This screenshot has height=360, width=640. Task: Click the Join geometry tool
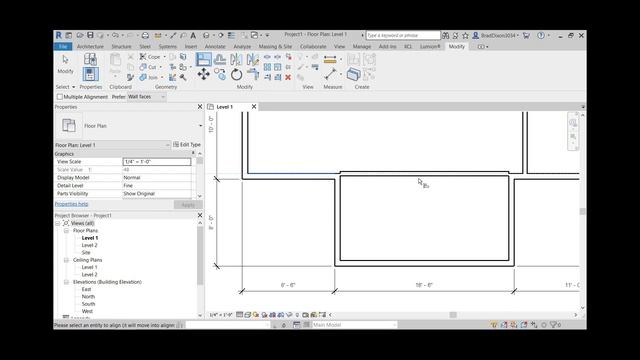pos(149,77)
